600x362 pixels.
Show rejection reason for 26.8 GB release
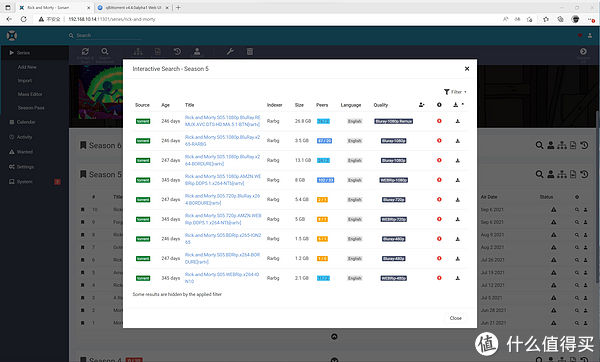coord(439,121)
